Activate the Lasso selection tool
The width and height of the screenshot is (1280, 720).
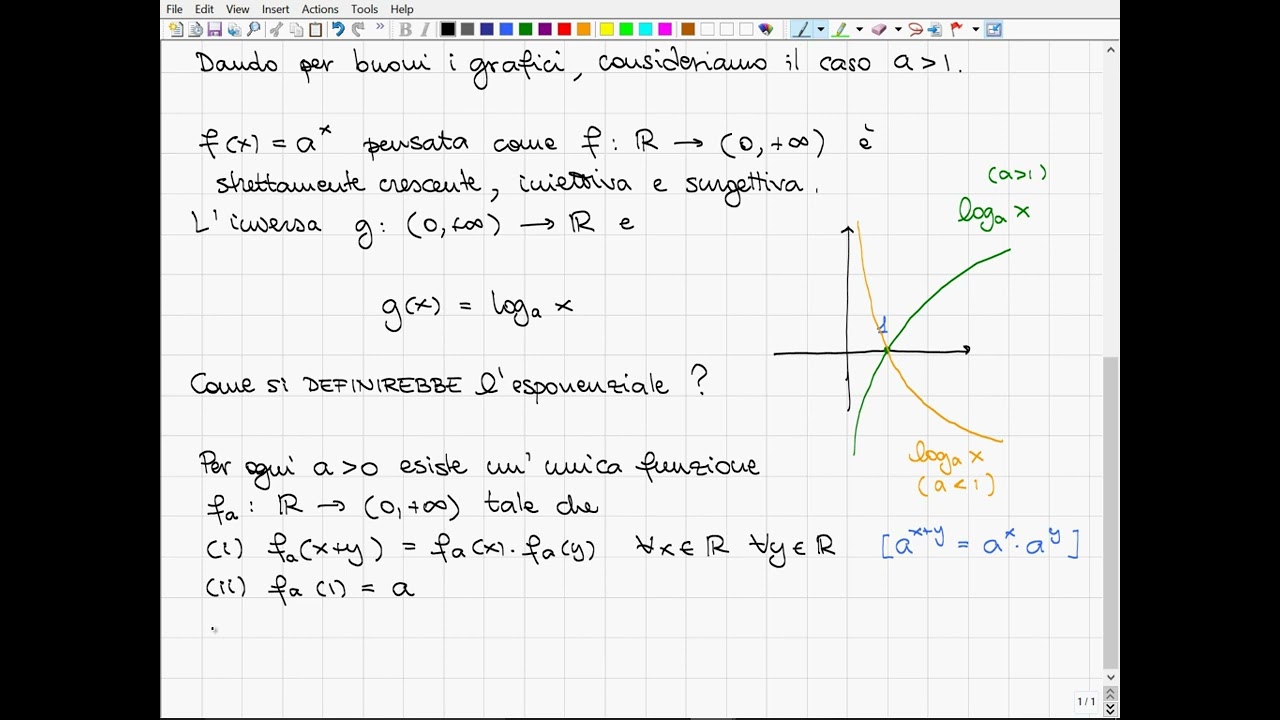click(915, 29)
